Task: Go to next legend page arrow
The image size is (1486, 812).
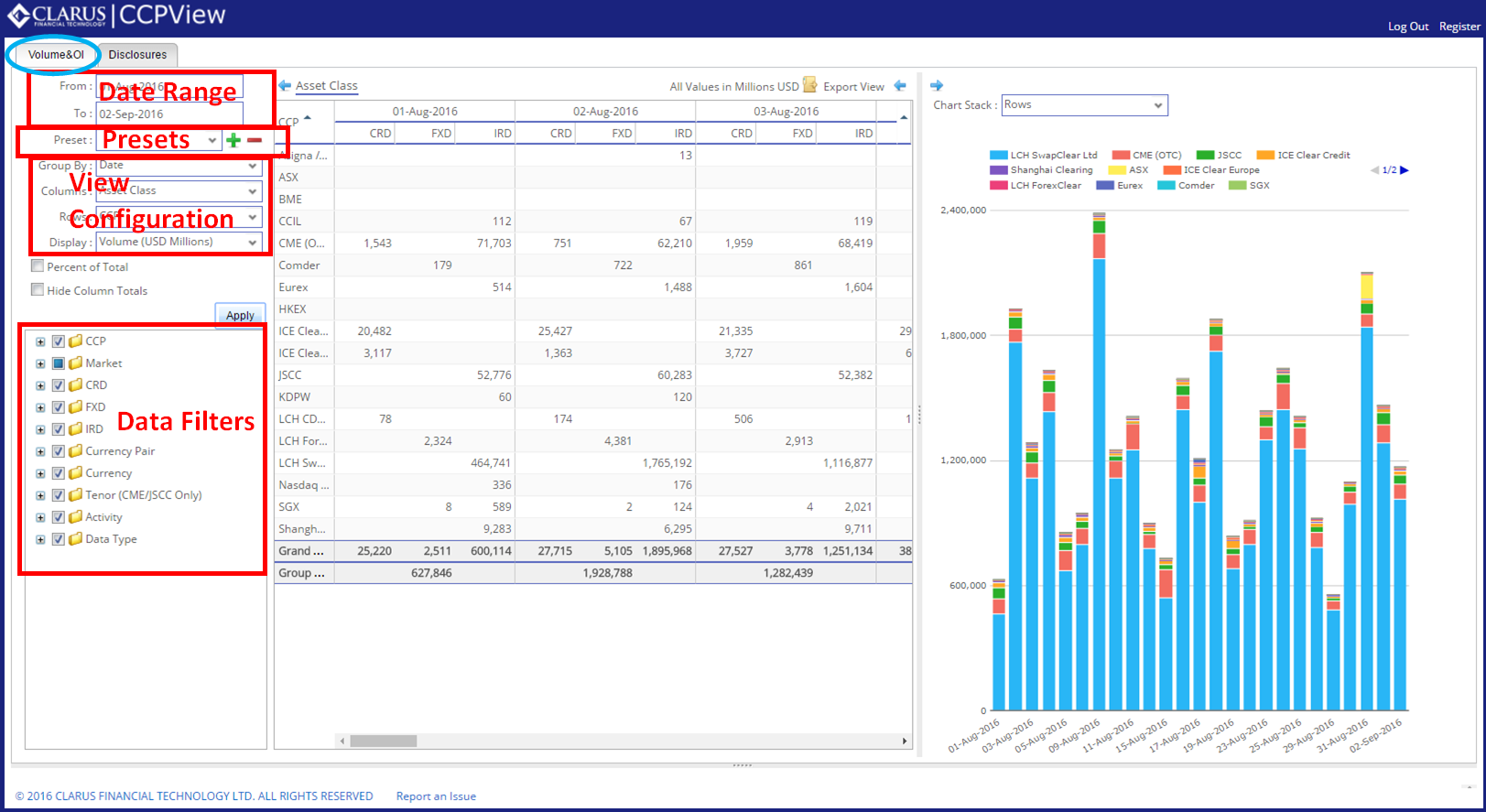Action: pos(1405,170)
